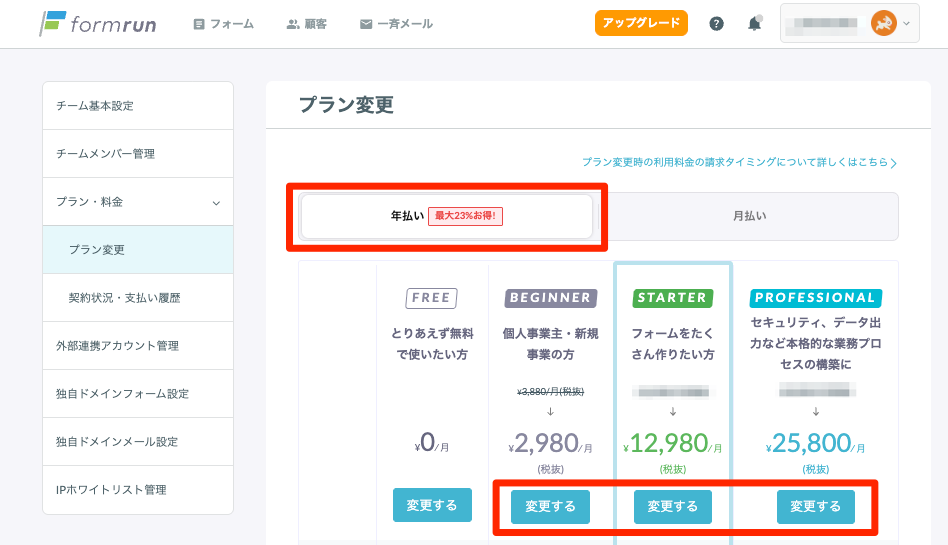Screen dimensions: 948x545
Task: Click 変更する under the PROFESSIONAL plan
Action: tap(815, 506)
